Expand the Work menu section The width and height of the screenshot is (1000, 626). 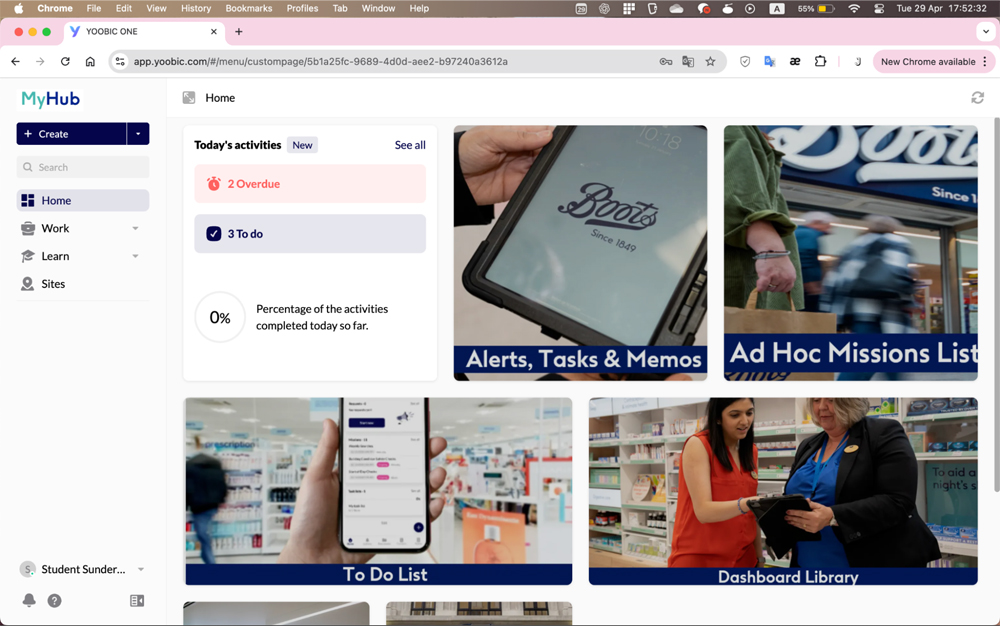(x=135, y=228)
